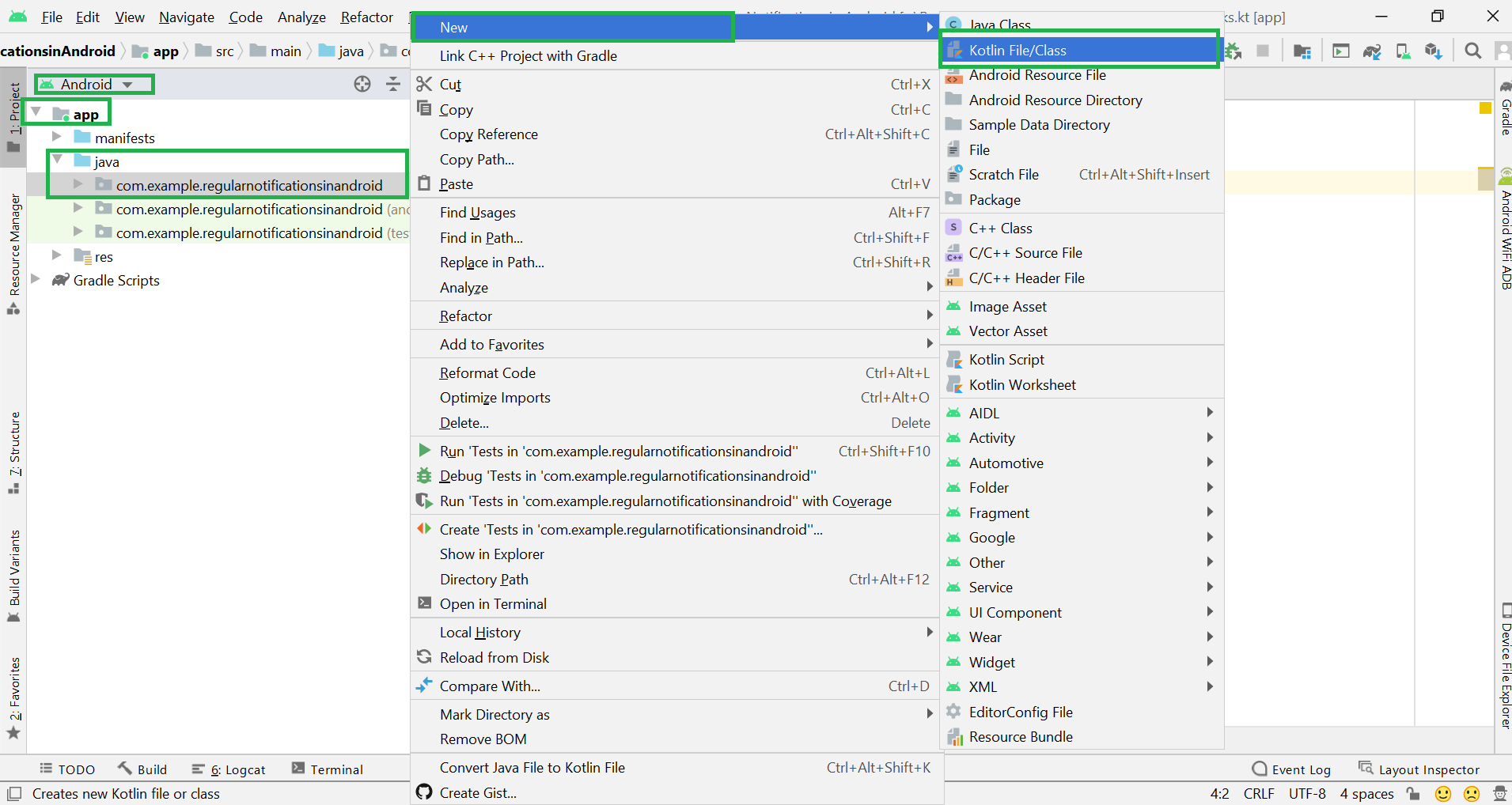This screenshot has width=1512, height=805.
Task: Click the Search Everywhere magnifier icon
Action: (1473, 51)
